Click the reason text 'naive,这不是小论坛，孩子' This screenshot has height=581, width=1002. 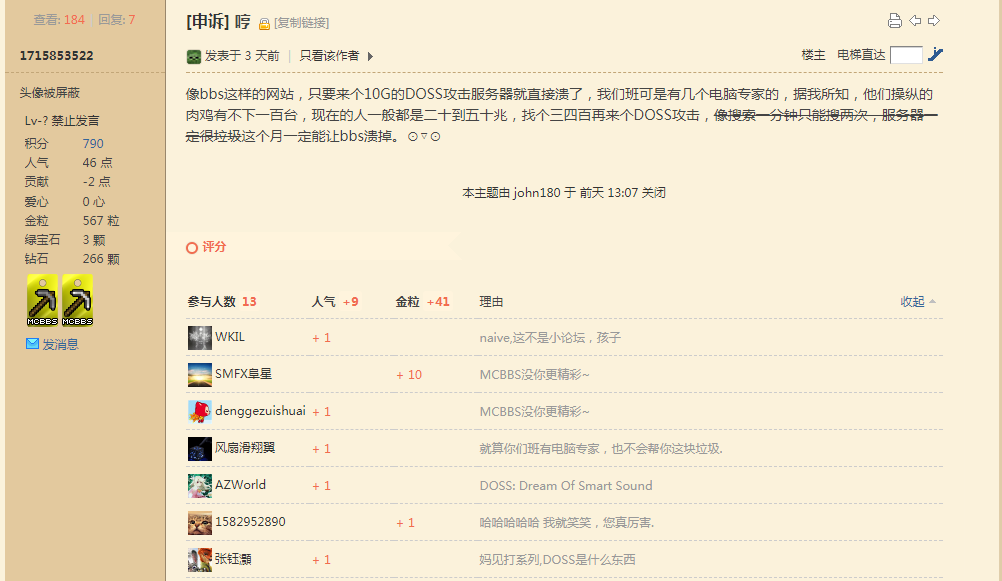550,337
